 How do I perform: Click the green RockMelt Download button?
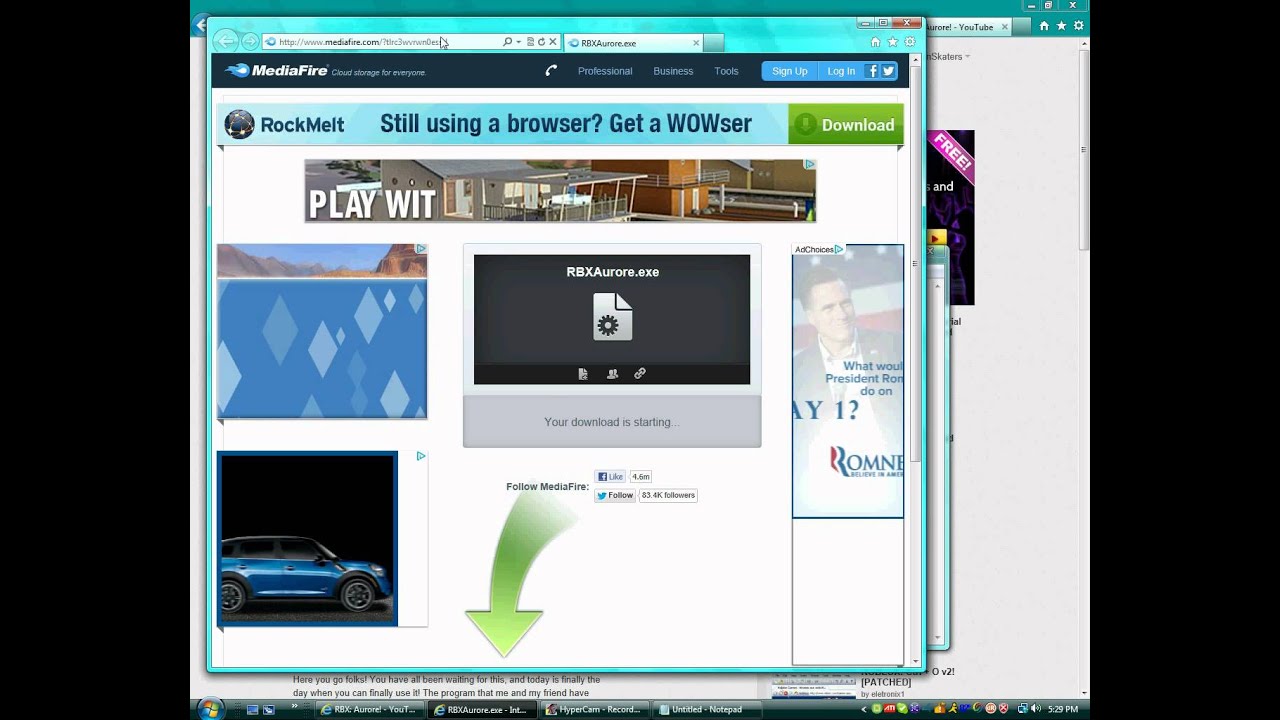846,125
